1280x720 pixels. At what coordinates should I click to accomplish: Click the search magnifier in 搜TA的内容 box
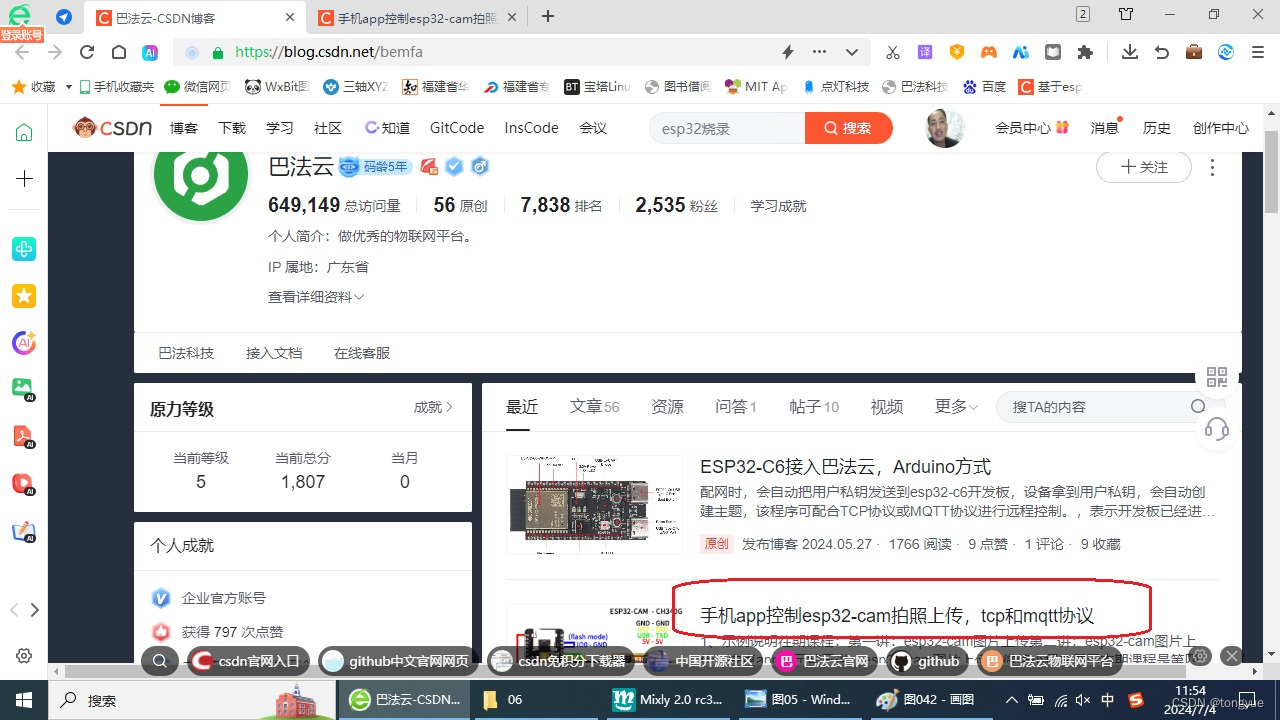[x=1198, y=407]
